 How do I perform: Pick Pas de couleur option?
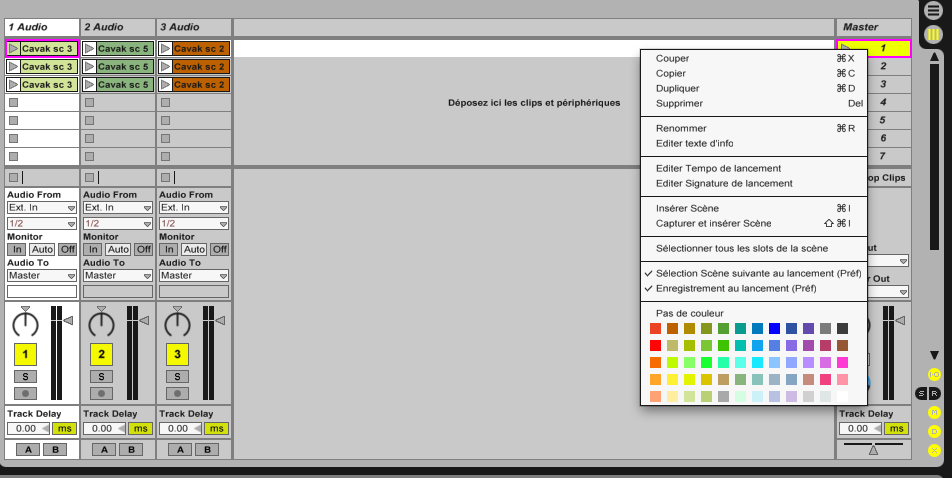pos(688,313)
